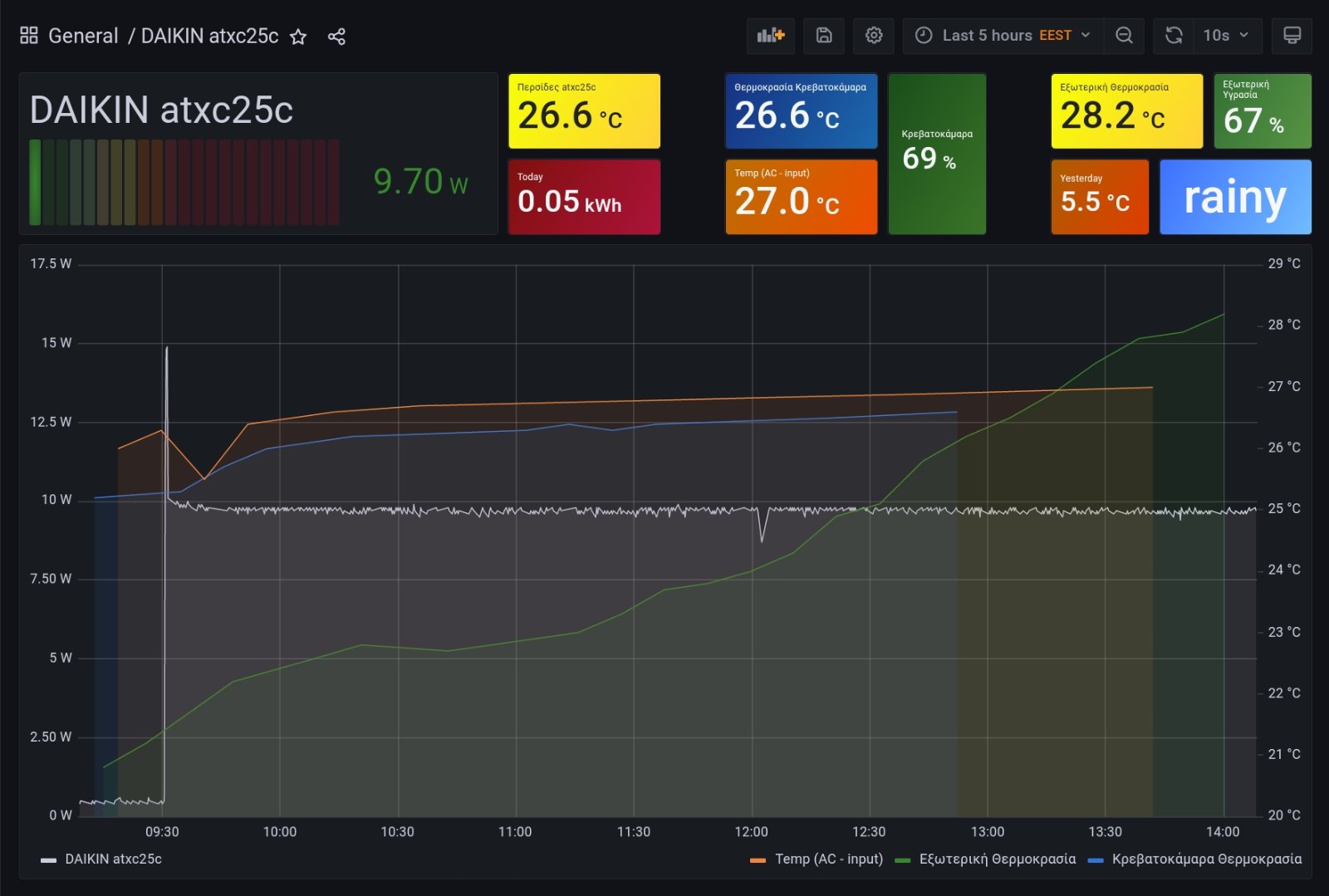Select the Temp (AC - input) 27.0 °C panel
1329x896 pixels.
click(801, 197)
